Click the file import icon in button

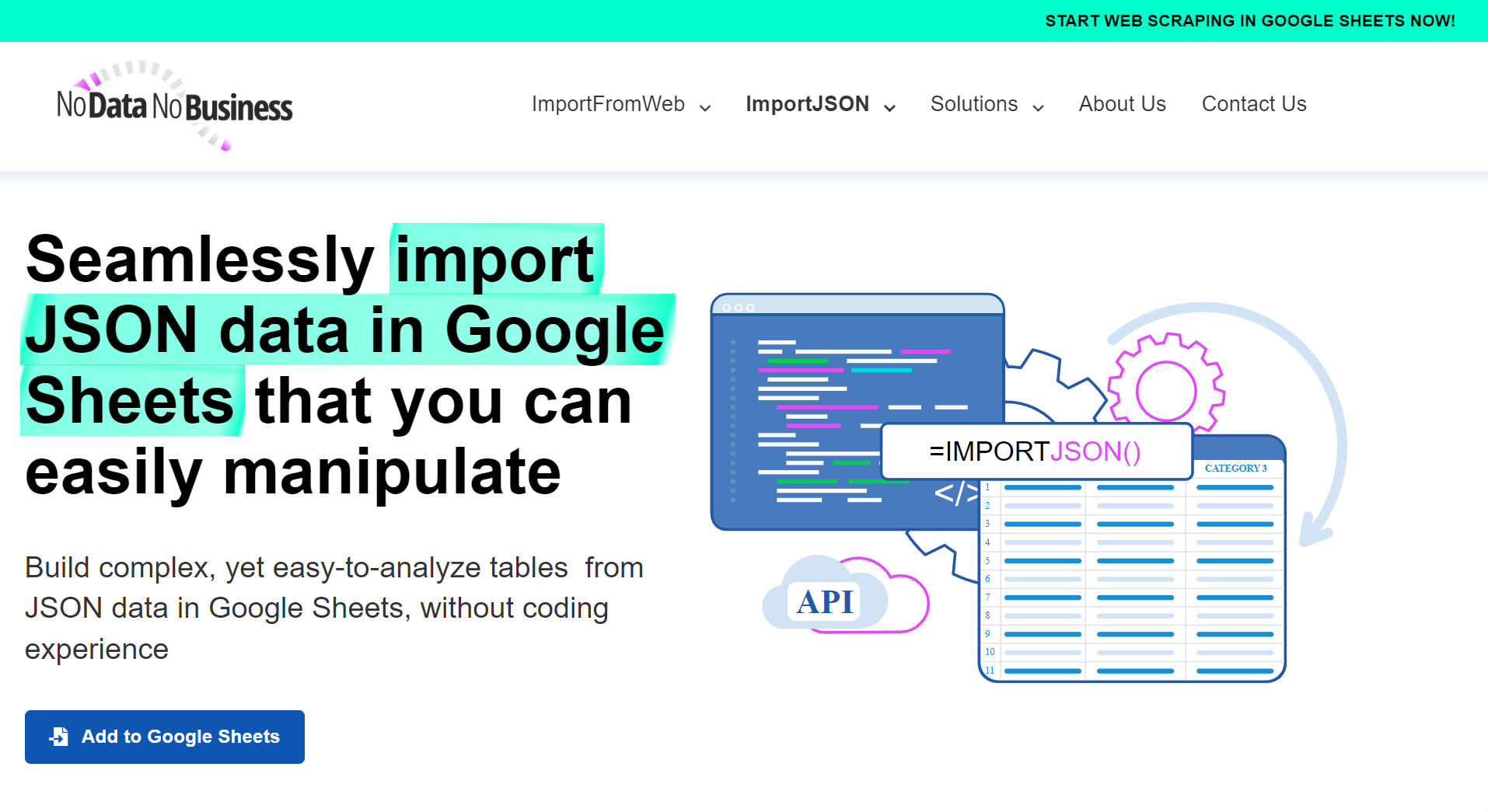coord(59,737)
